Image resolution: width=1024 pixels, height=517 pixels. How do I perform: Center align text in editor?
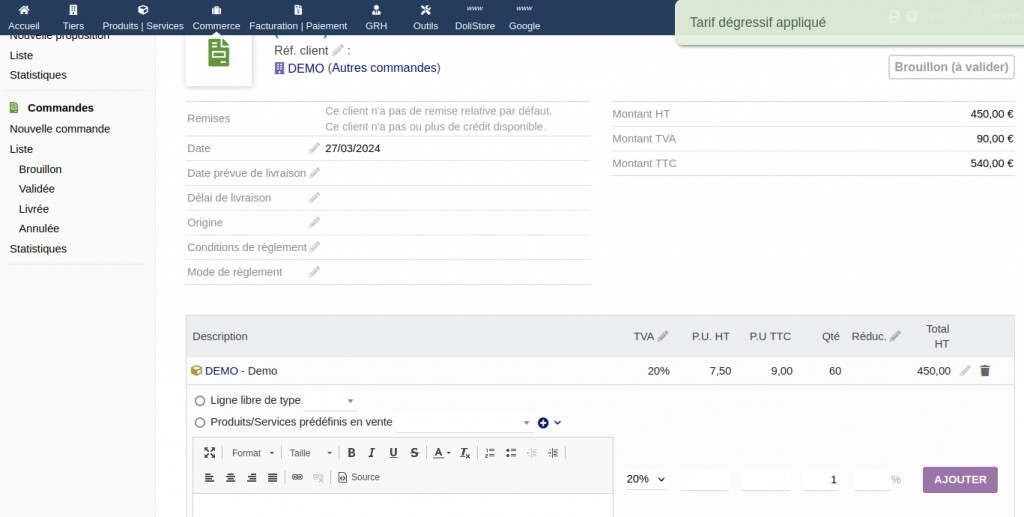[230, 478]
